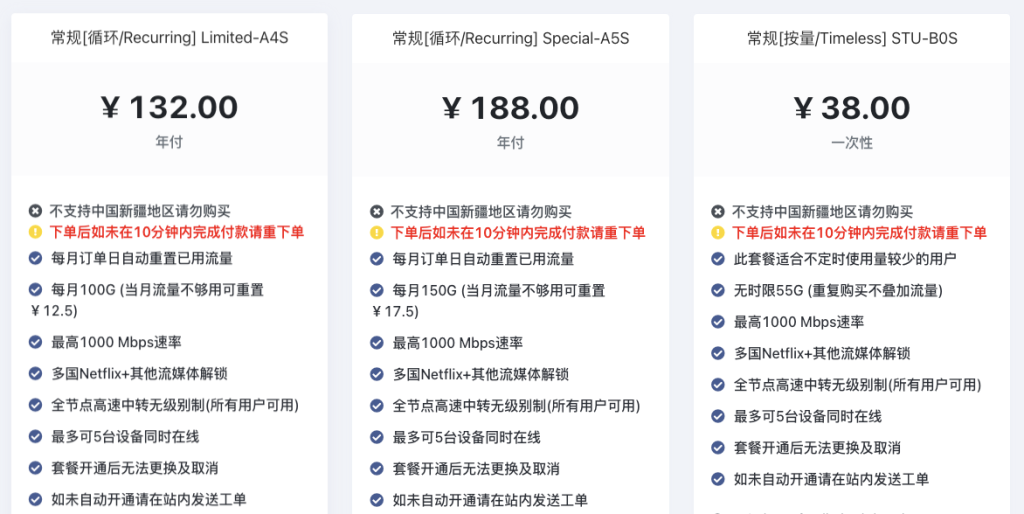Click the ¥132.00 price
The width and height of the screenshot is (1024, 514).
click(169, 107)
